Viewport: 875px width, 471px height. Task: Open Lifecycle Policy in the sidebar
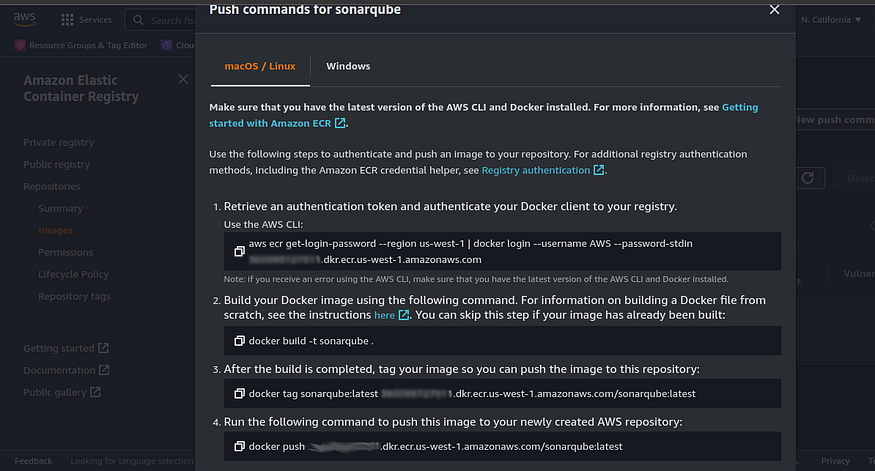pos(73,275)
